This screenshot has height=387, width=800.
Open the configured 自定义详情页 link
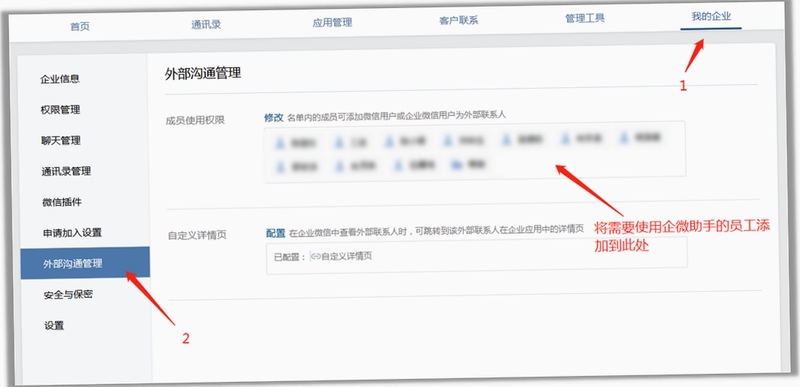346,256
